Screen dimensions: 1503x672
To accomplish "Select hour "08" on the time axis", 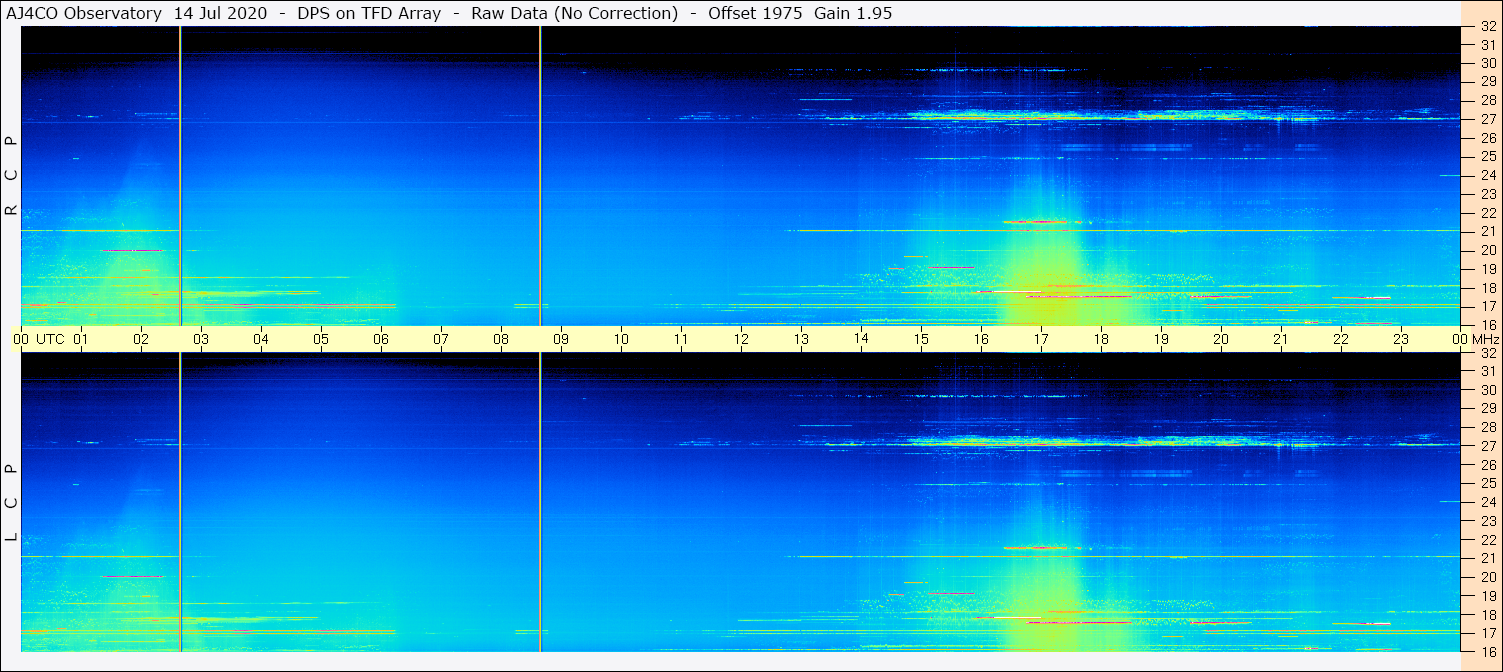I will click(501, 339).
